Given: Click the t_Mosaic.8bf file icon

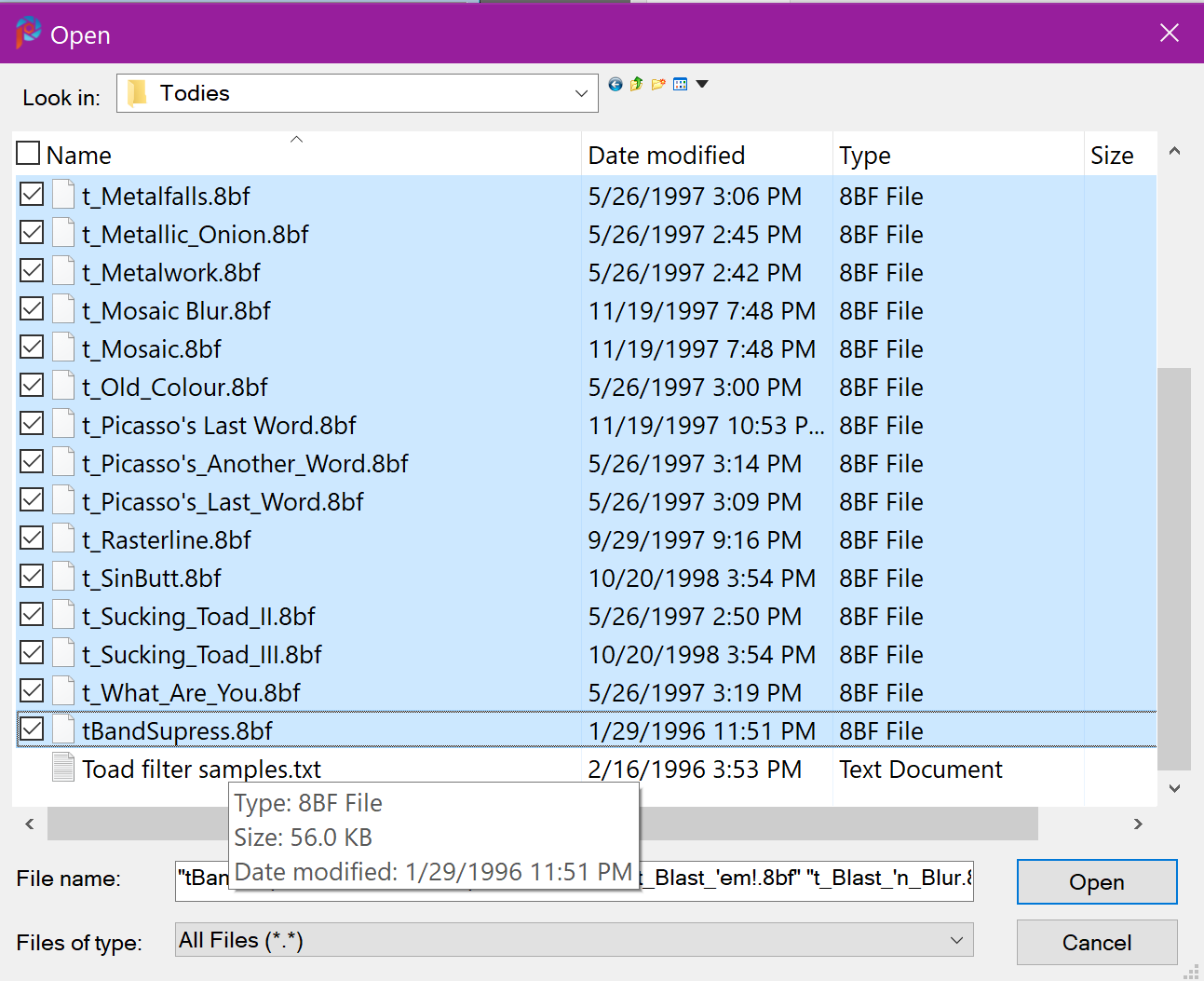Looking at the screenshot, I should coord(63,348).
